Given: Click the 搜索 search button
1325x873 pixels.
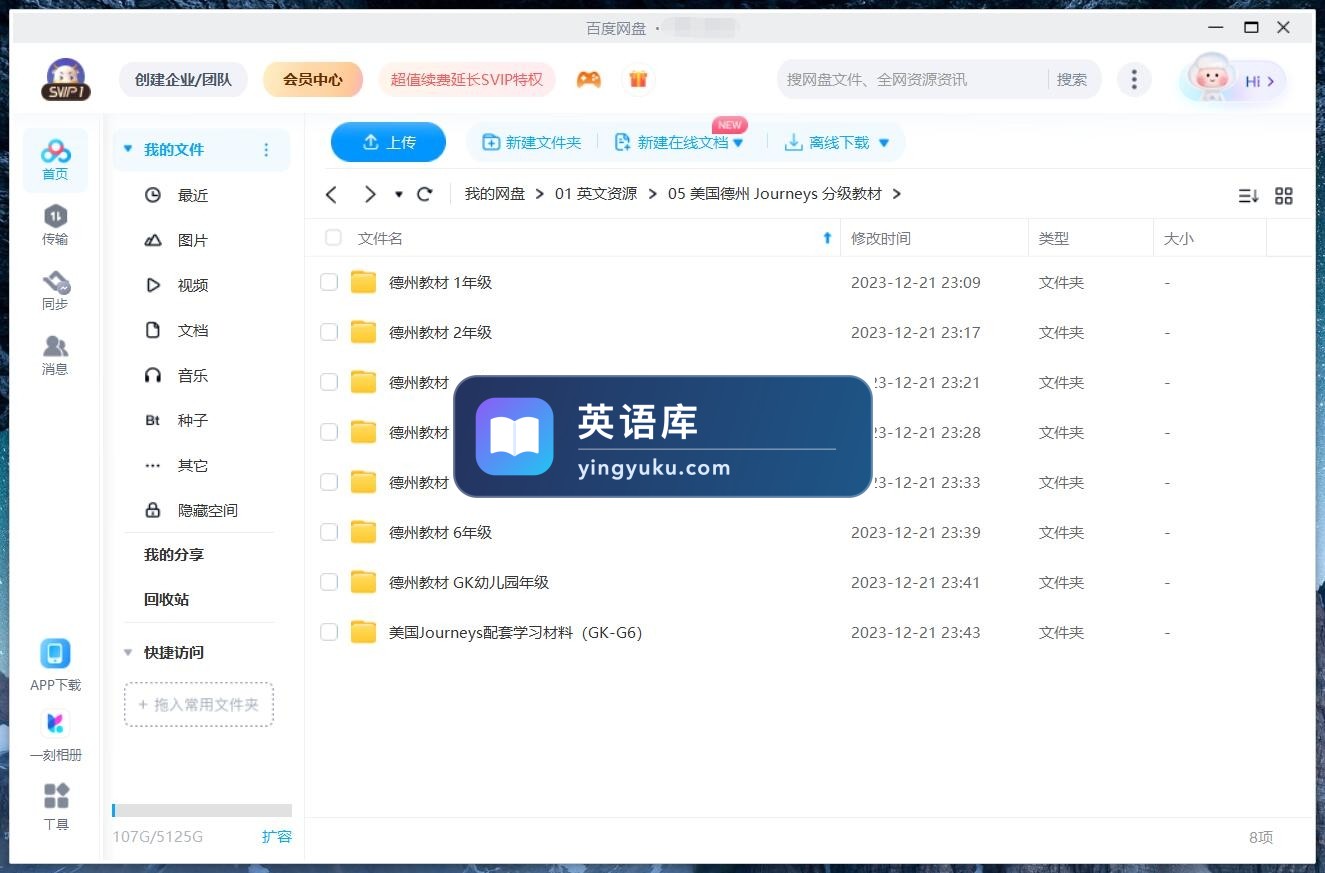Looking at the screenshot, I should (1072, 79).
